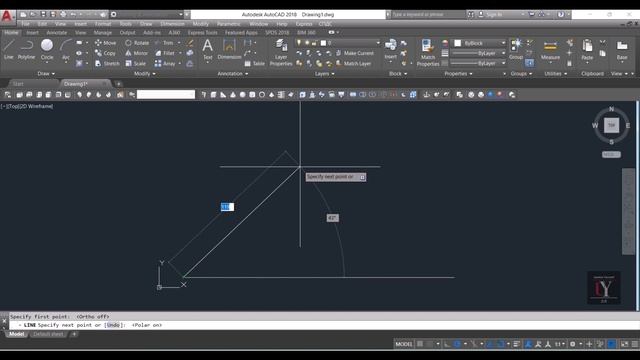Toggle clean screen in status bar
The height and width of the screenshot is (360, 640).
(x=624, y=344)
